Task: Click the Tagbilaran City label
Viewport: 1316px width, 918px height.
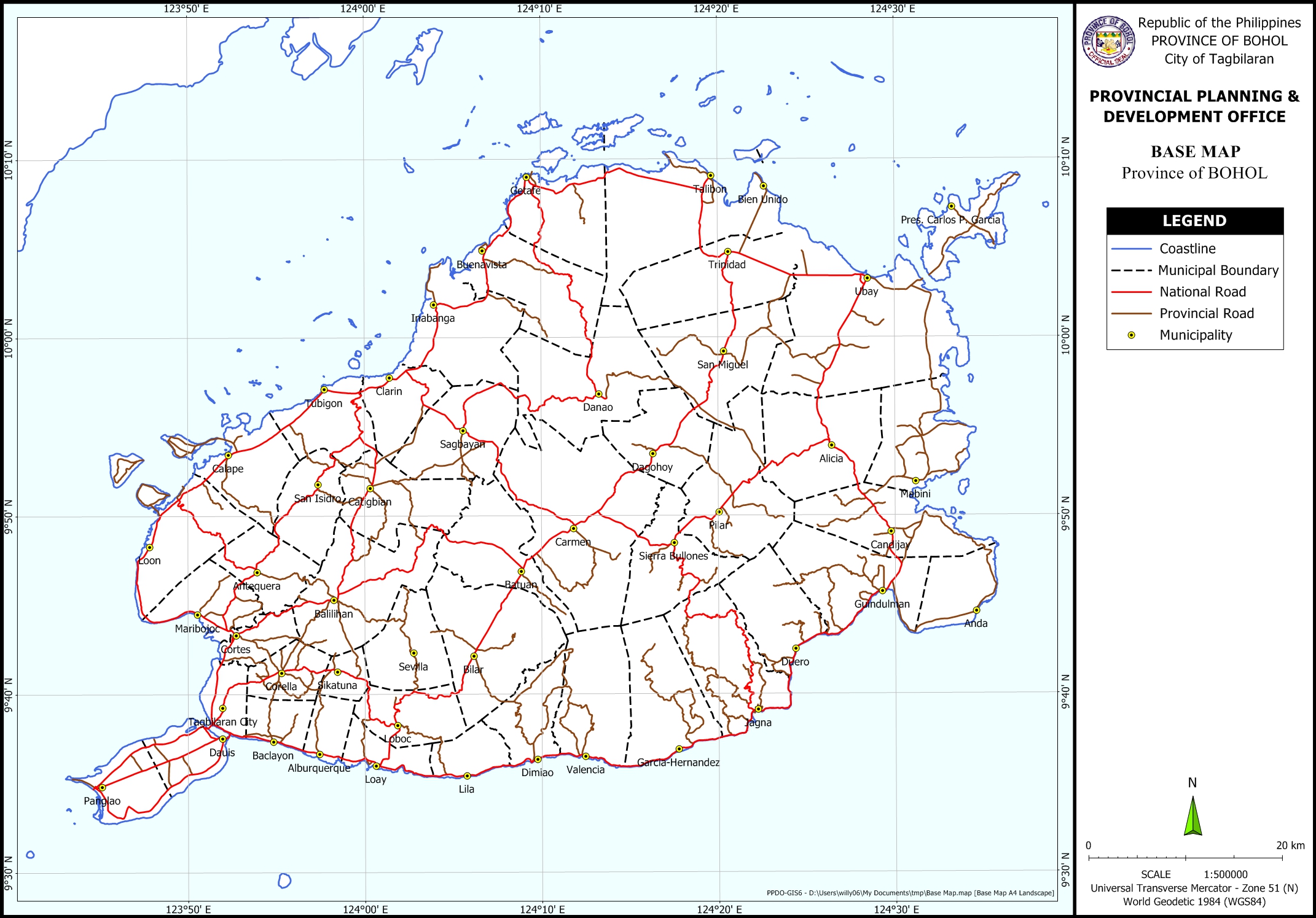Action: coord(222,722)
